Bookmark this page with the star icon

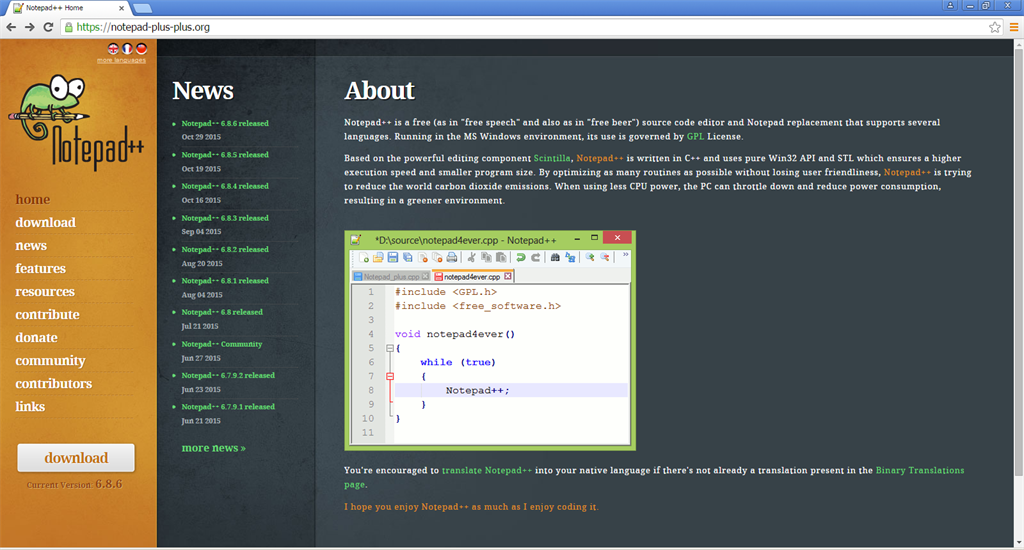[x=995, y=27]
